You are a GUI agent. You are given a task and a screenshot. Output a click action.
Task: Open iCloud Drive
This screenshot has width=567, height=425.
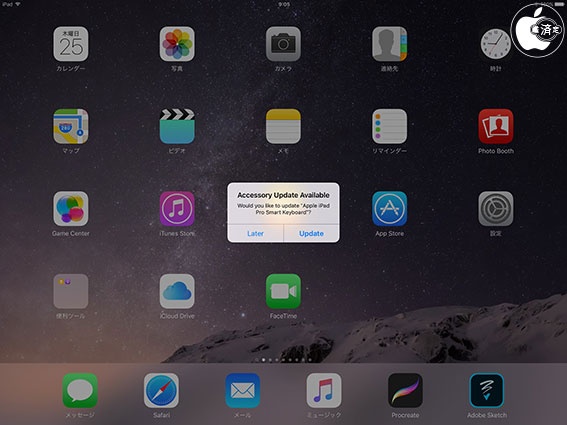click(177, 291)
